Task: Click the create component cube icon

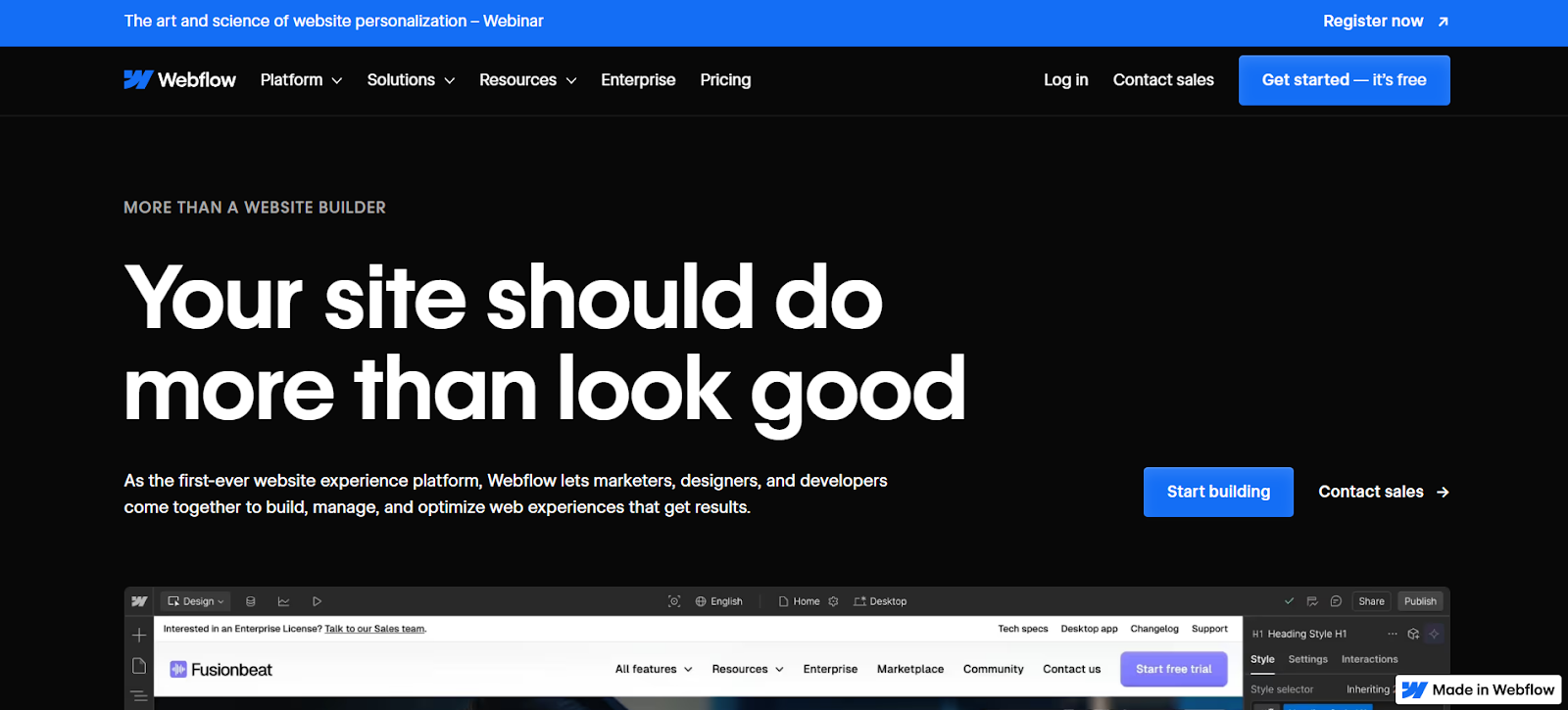Action: [x=1413, y=634]
